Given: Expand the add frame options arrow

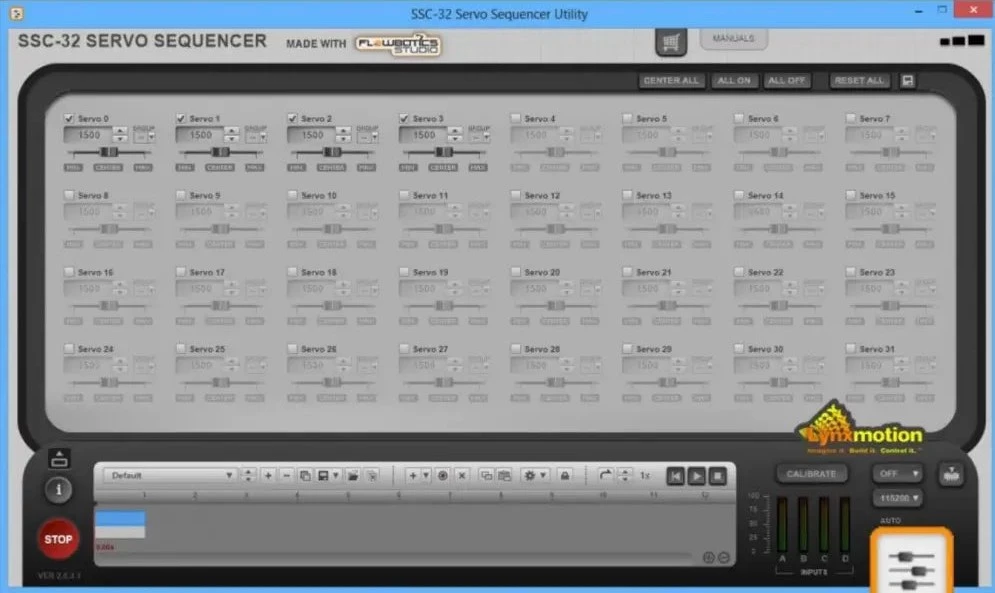Looking at the screenshot, I should [x=426, y=476].
